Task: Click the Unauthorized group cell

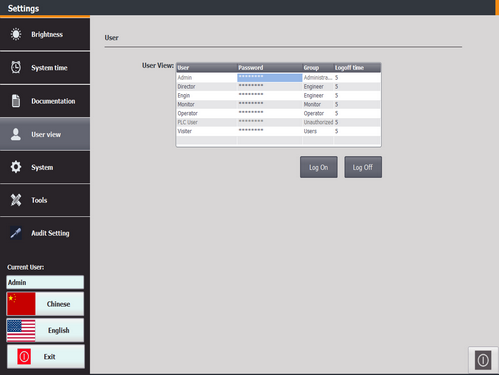Action: pos(318,122)
